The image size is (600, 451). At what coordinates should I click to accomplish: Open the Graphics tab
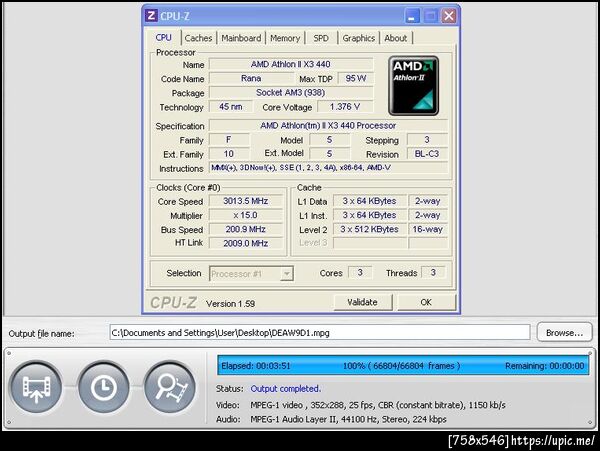(359, 38)
